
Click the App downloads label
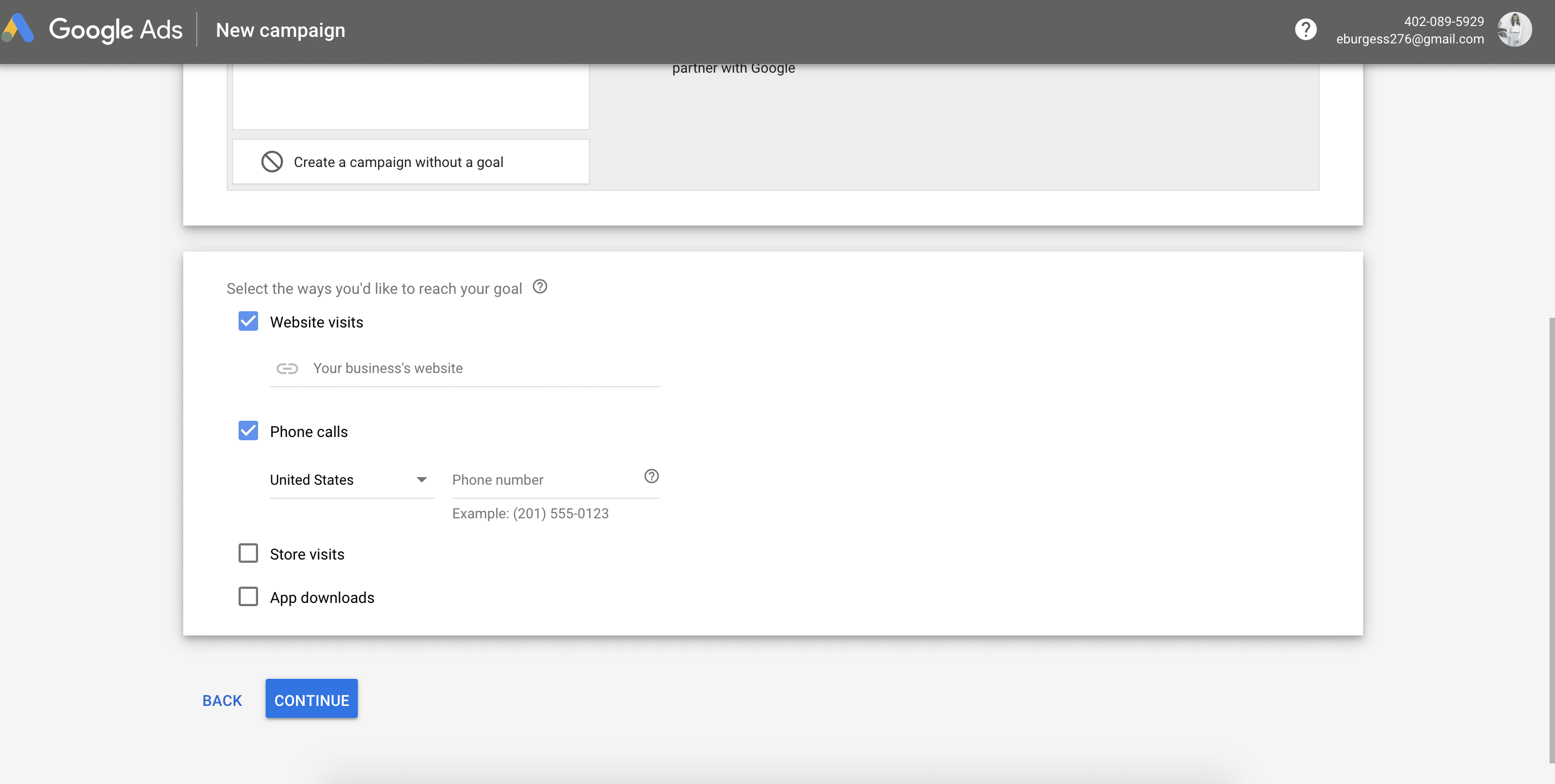[322, 597]
